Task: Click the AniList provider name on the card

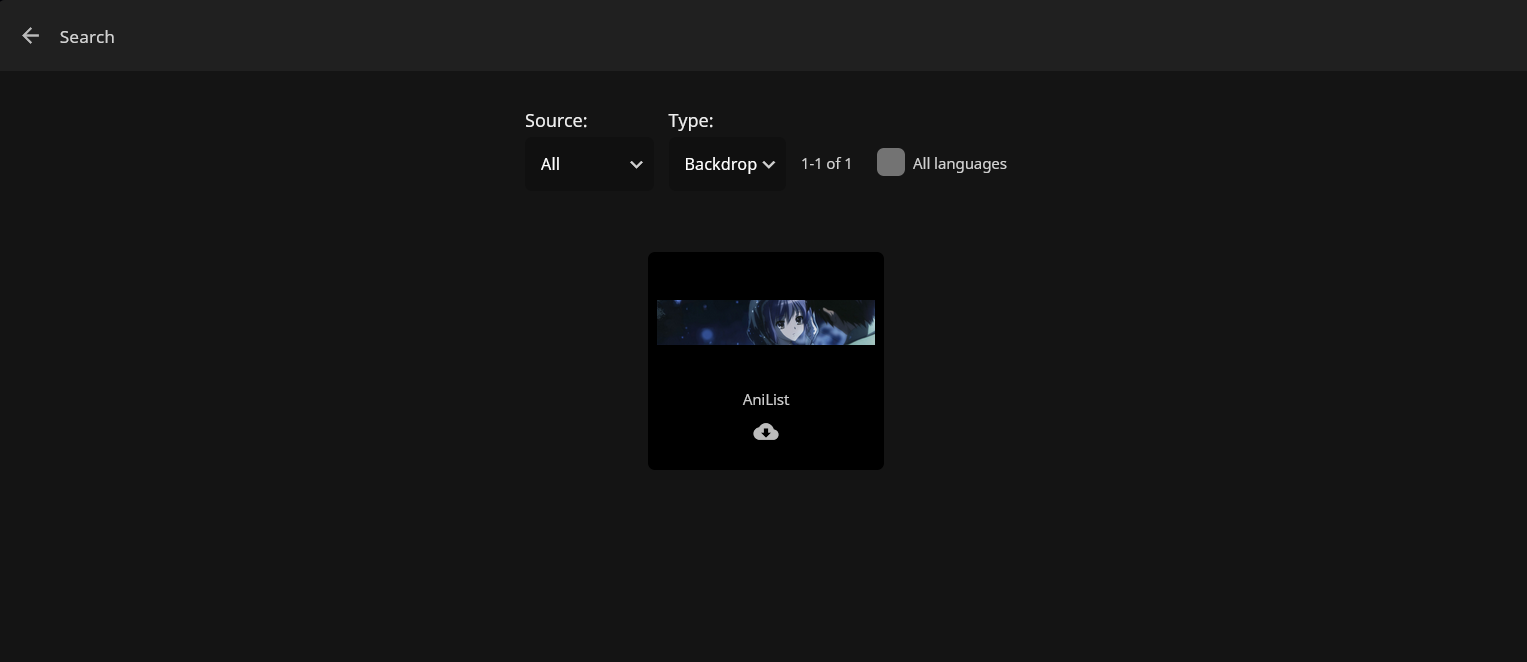Action: click(x=766, y=399)
